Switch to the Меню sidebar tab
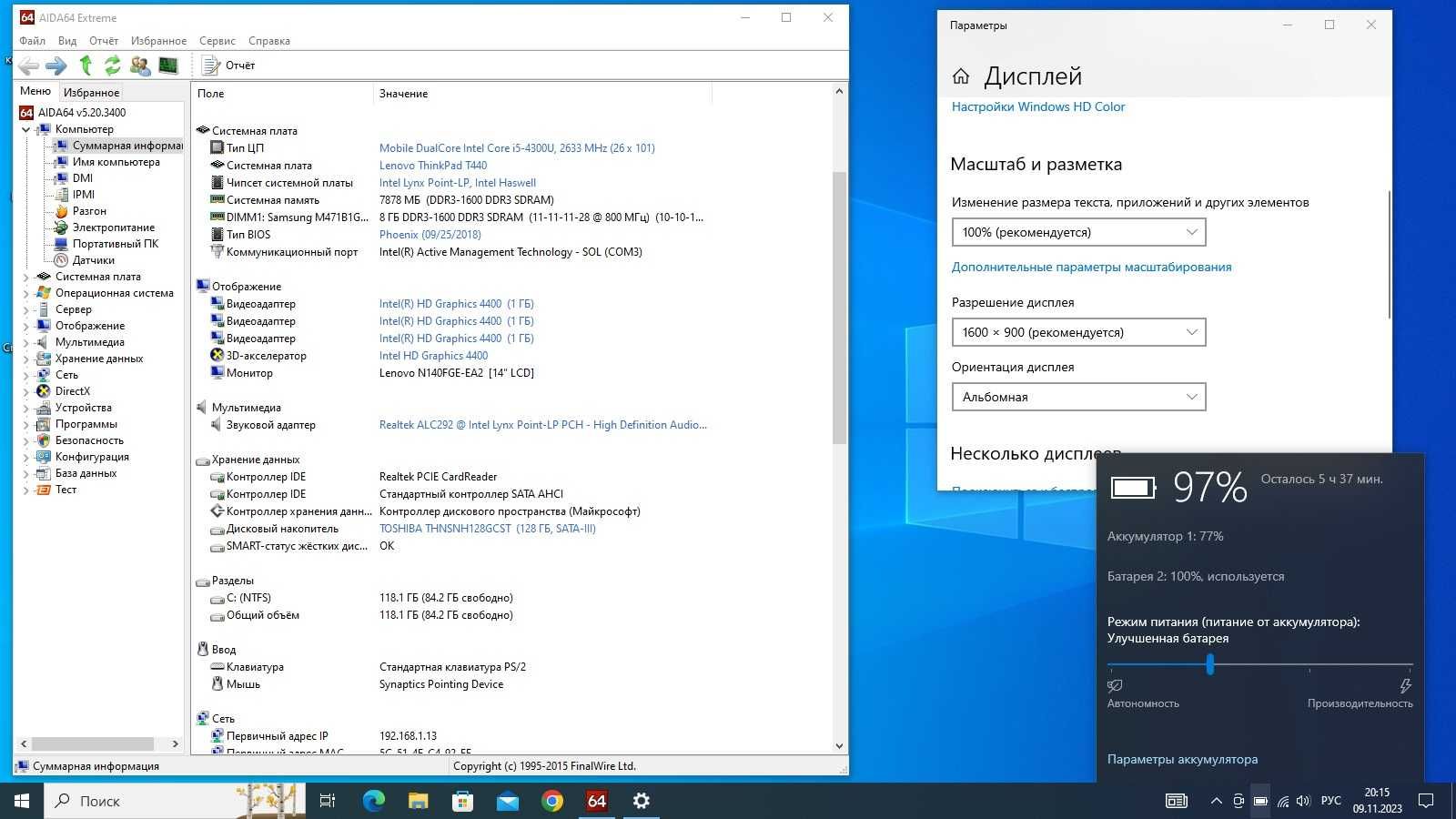This screenshot has width=1456, height=819. (x=35, y=91)
